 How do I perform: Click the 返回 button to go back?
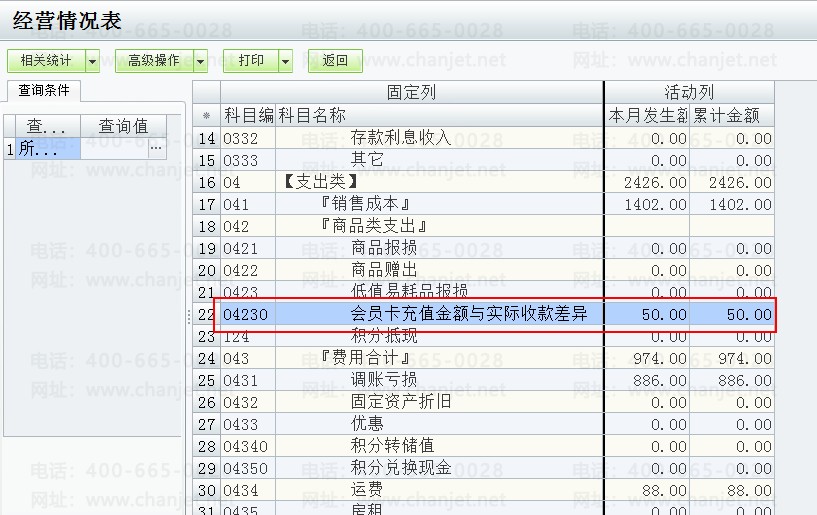coord(335,61)
